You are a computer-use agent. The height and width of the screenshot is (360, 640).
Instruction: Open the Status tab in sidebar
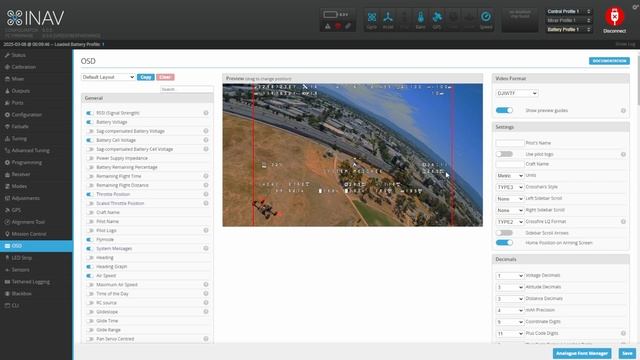pos(36,55)
